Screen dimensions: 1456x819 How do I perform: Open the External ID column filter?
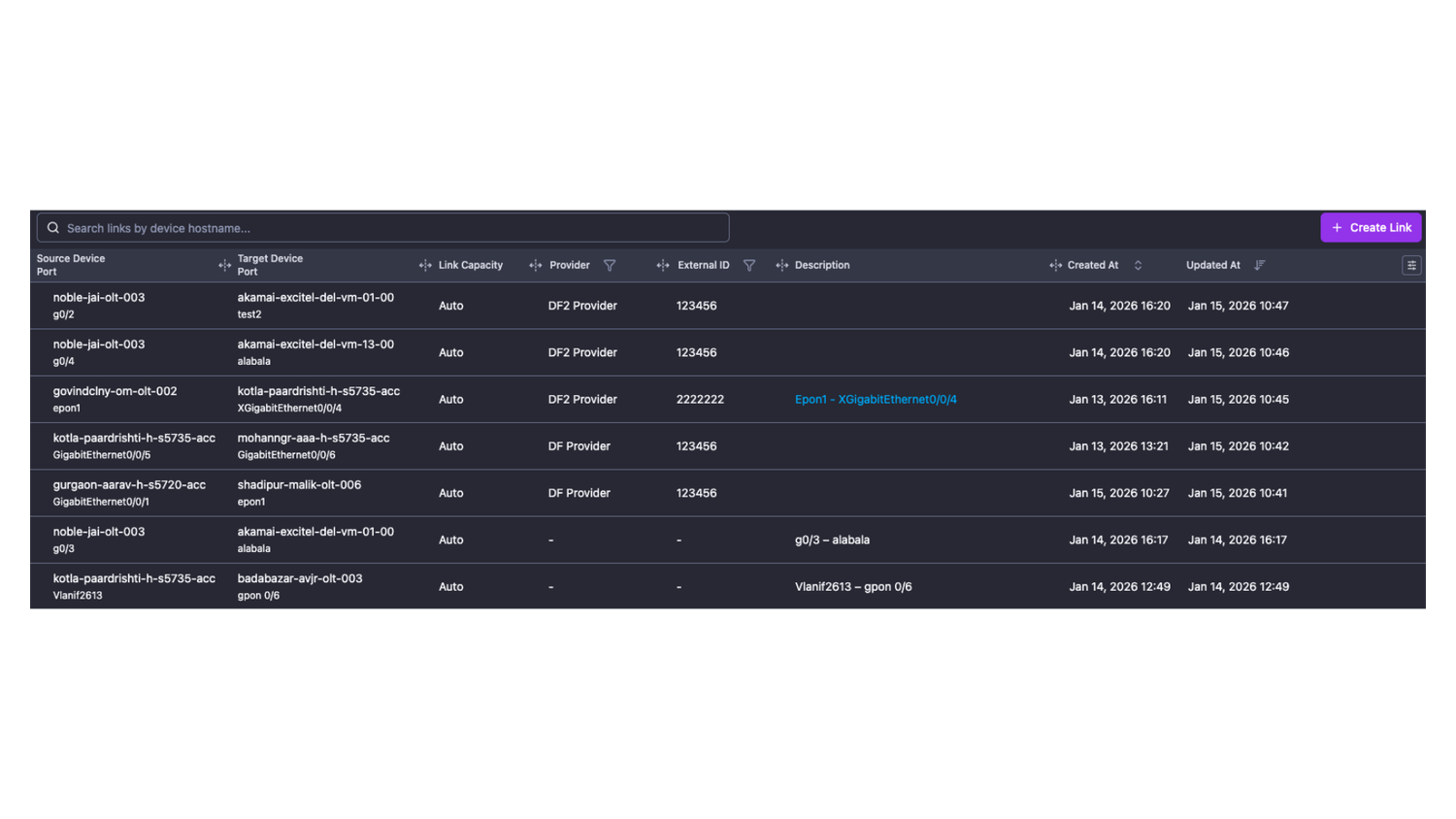click(x=749, y=265)
